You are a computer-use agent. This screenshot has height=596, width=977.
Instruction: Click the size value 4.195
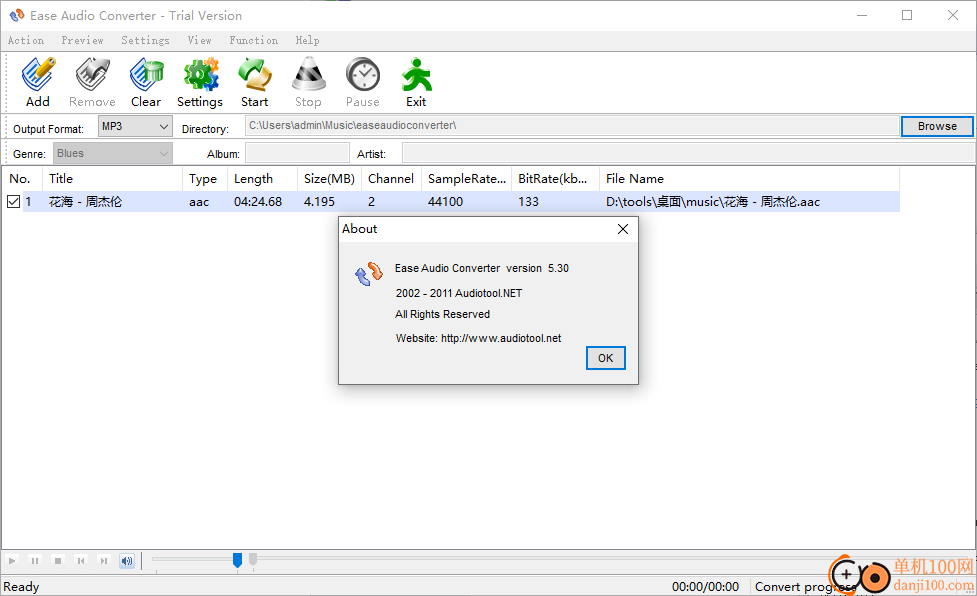pyautogui.click(x=319, y=202)
